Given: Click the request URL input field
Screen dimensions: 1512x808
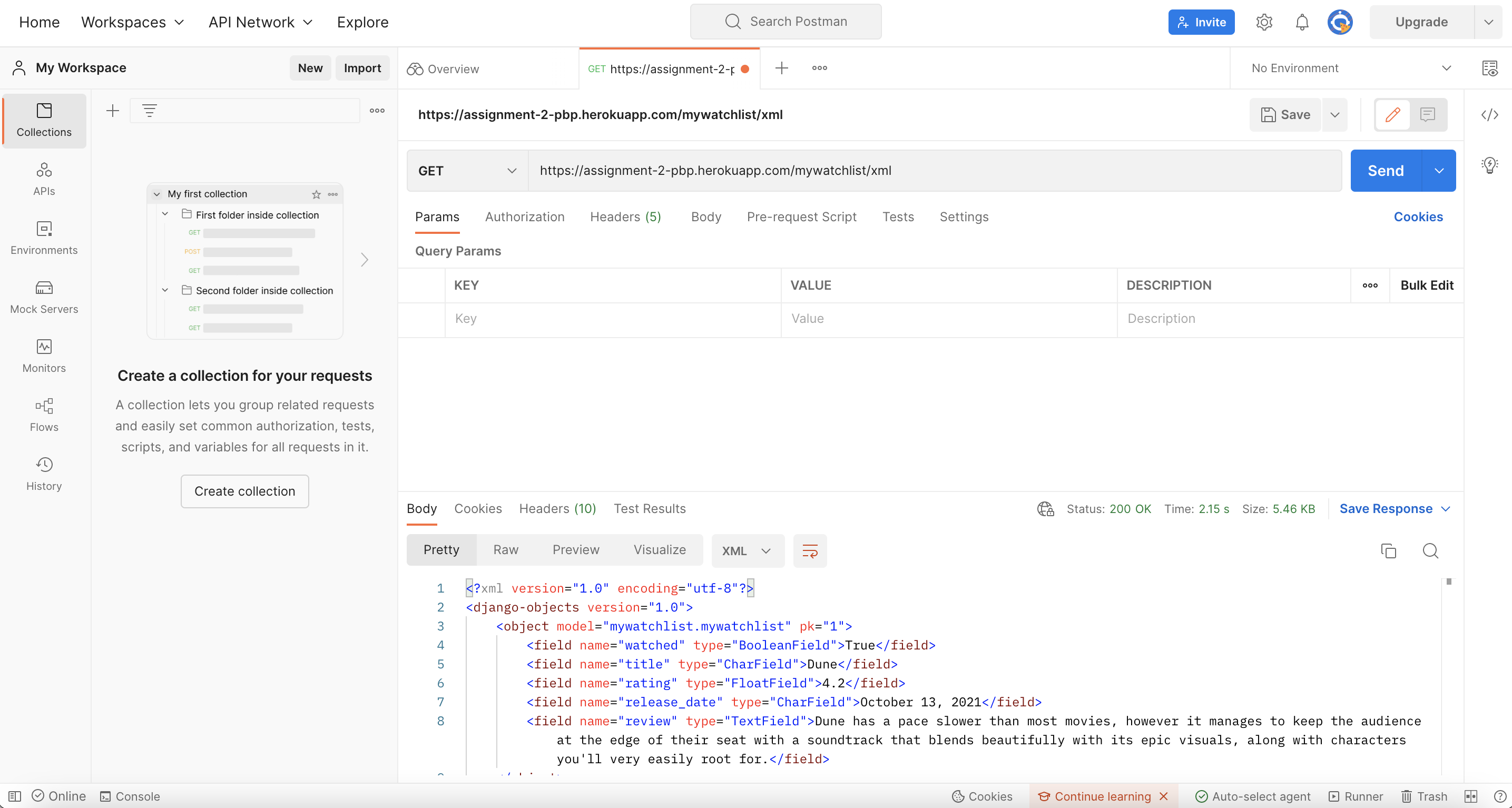Looking at the screenshot, I should click(x=935, y=171).
